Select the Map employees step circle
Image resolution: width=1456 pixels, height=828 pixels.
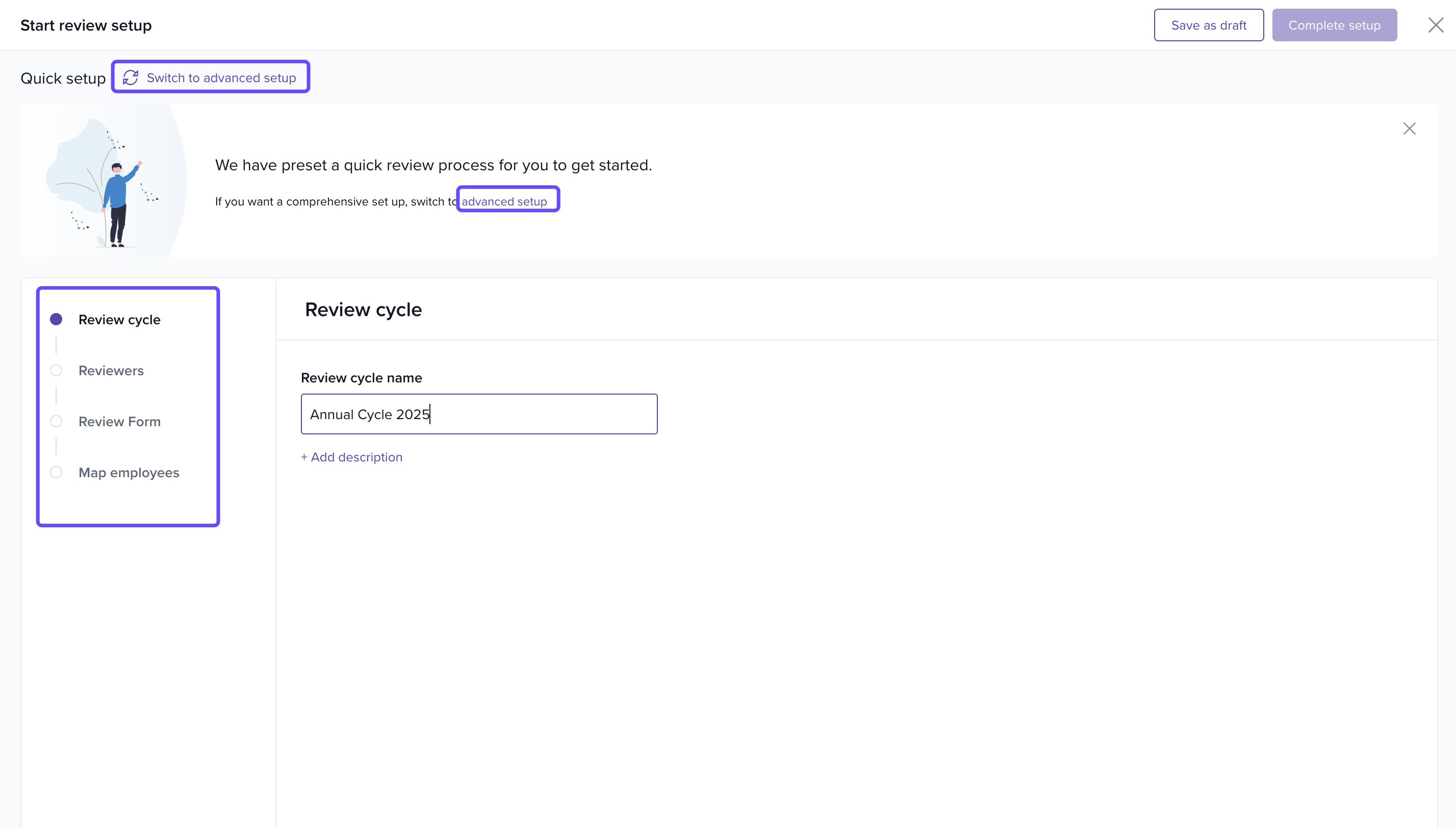coord(56,472)
